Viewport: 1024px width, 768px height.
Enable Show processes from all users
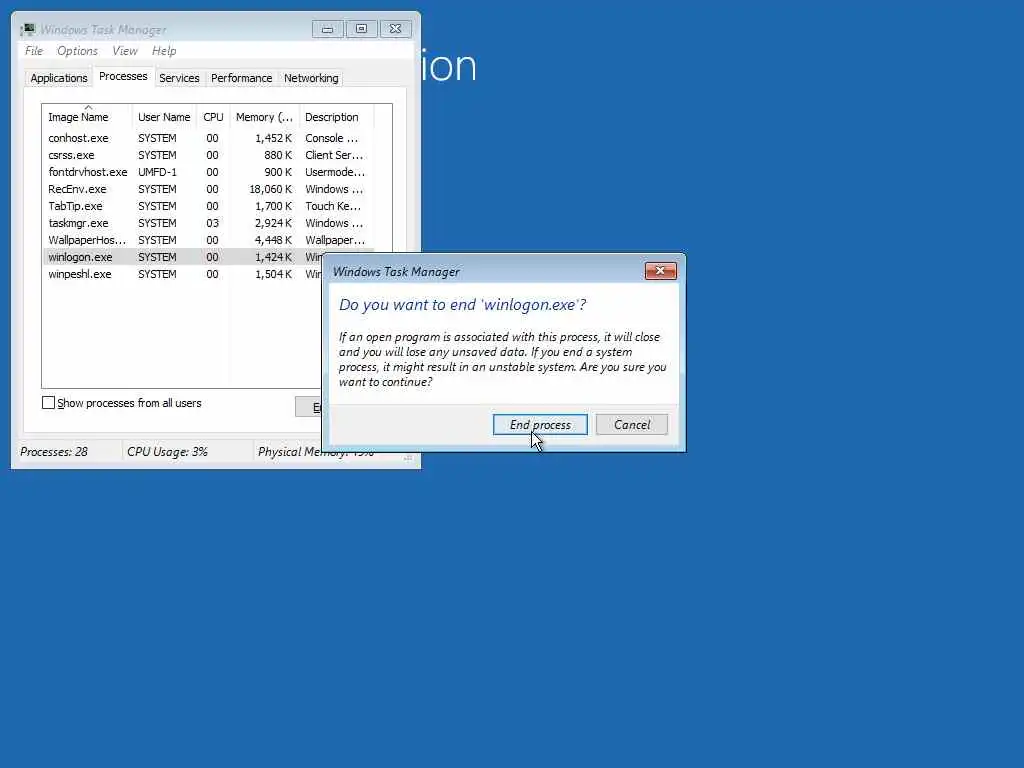tap(48, 403)
